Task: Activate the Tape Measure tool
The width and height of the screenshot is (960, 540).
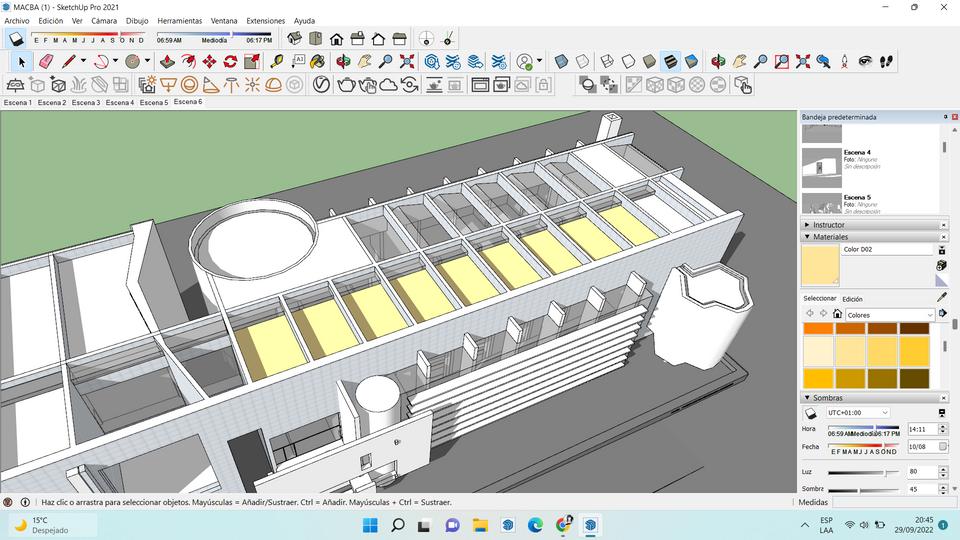Action: (277, 62)
